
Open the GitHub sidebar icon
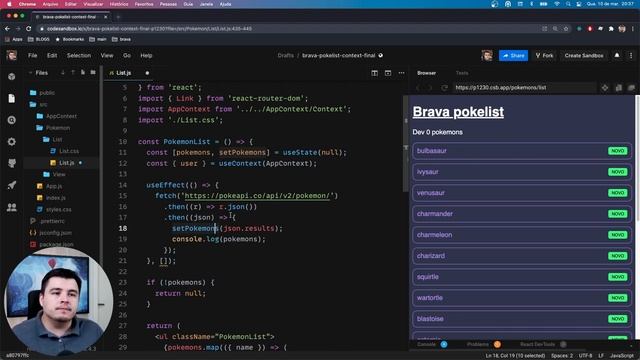[x=12, y=163]
